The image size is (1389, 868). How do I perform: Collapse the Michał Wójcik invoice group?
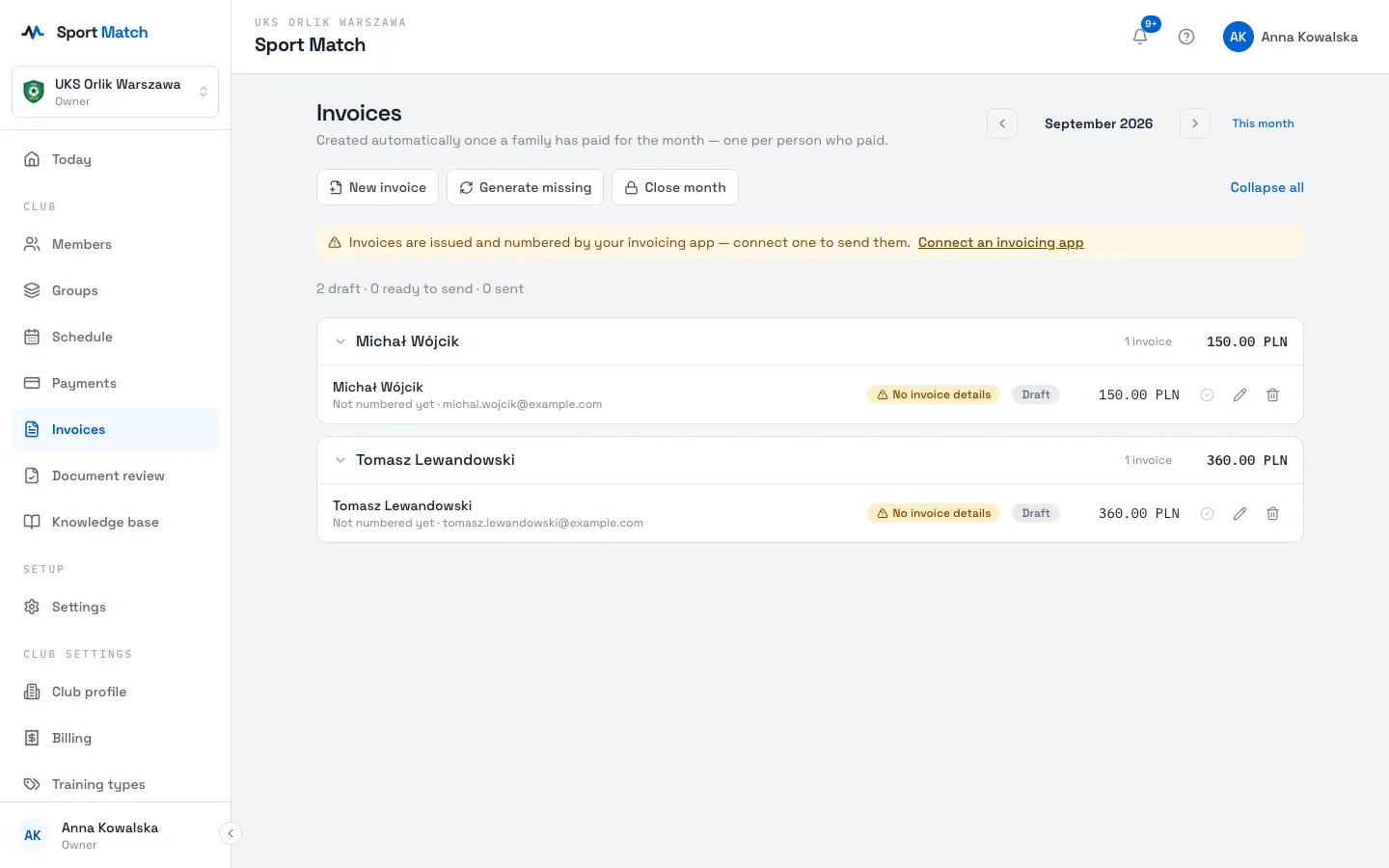tap(340, 341)
